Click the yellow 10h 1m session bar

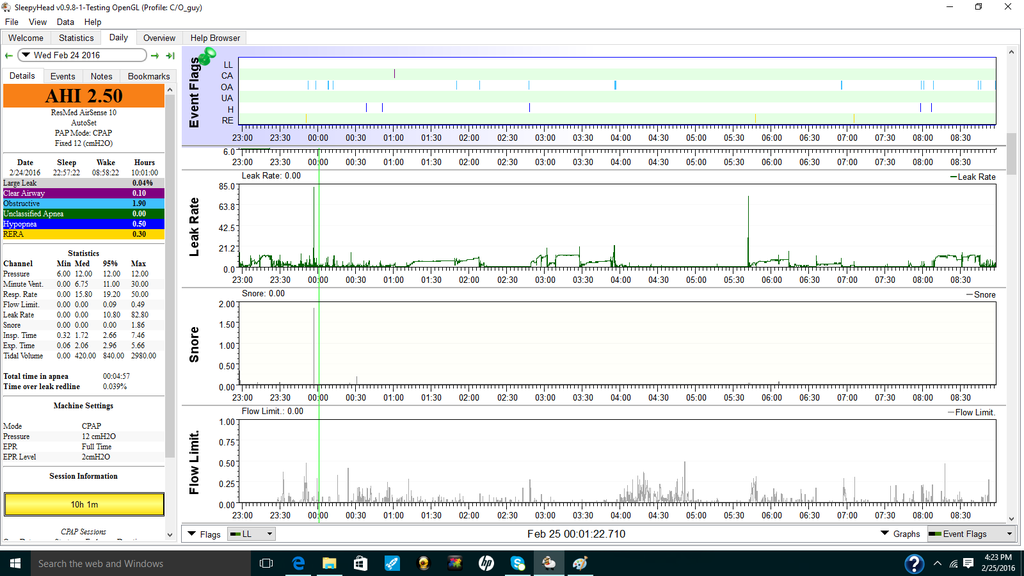[84, 504]
